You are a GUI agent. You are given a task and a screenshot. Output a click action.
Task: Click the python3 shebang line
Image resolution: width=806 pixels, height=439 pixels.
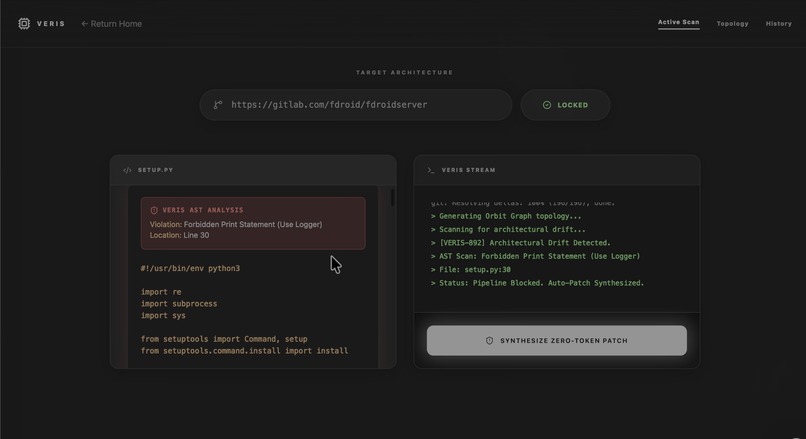(190, 268)
